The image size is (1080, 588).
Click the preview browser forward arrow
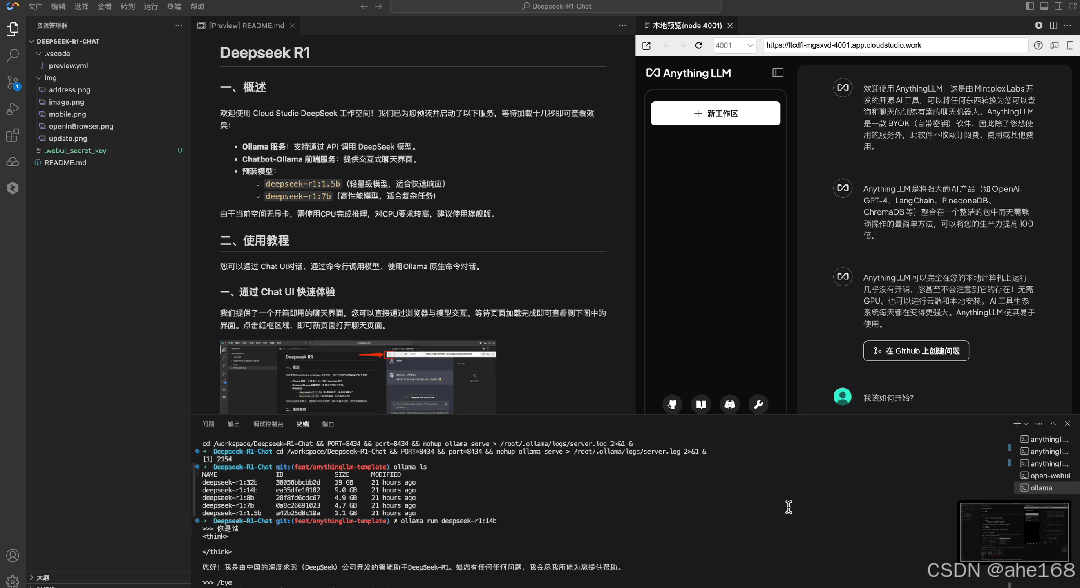coord(682,45)
